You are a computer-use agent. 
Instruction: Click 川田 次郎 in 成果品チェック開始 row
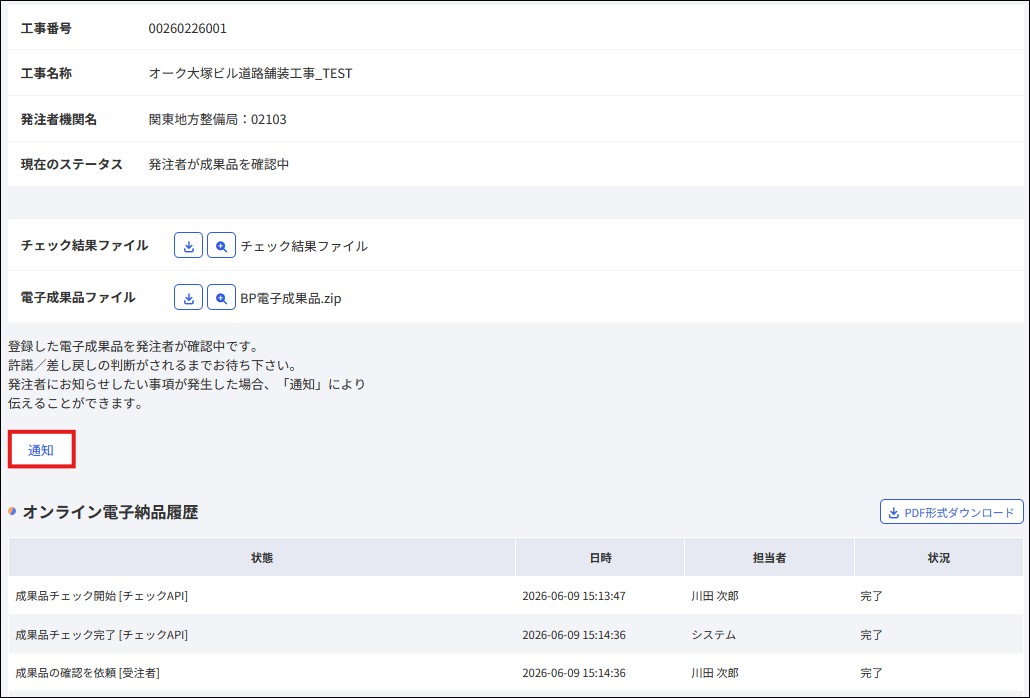click(x=715, y=596)
